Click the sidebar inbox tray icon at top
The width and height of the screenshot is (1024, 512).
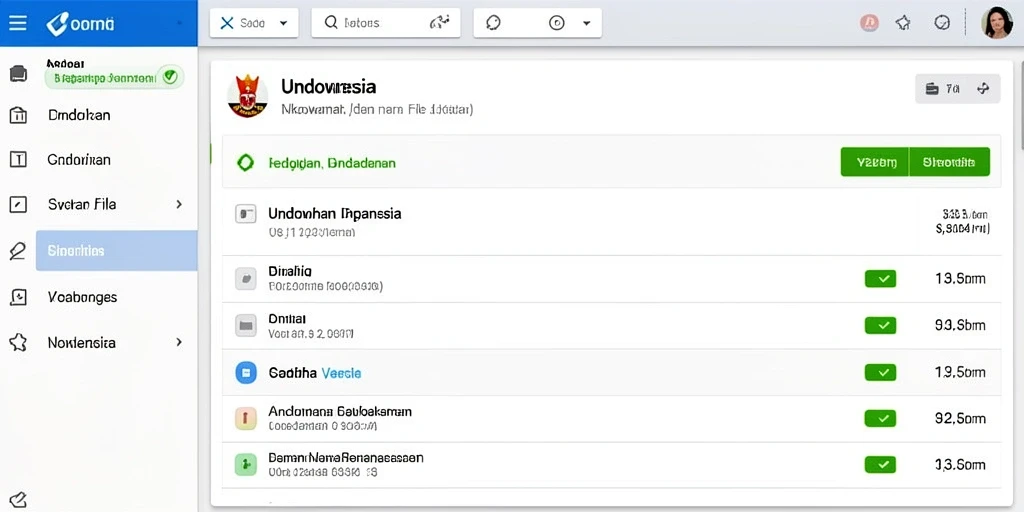pyautogui.click(x=18, y=74)
